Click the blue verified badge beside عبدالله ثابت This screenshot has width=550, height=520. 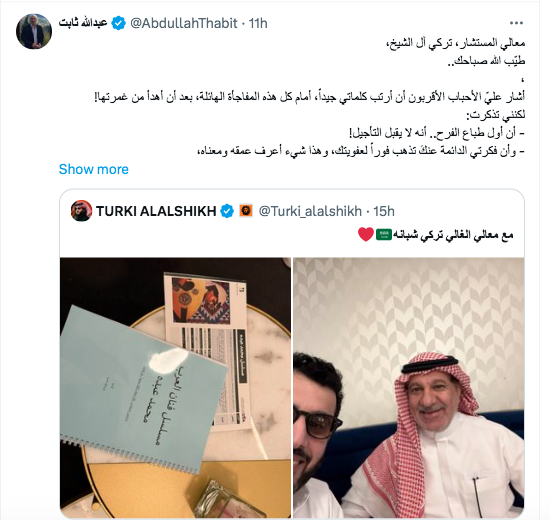(119, 23)
